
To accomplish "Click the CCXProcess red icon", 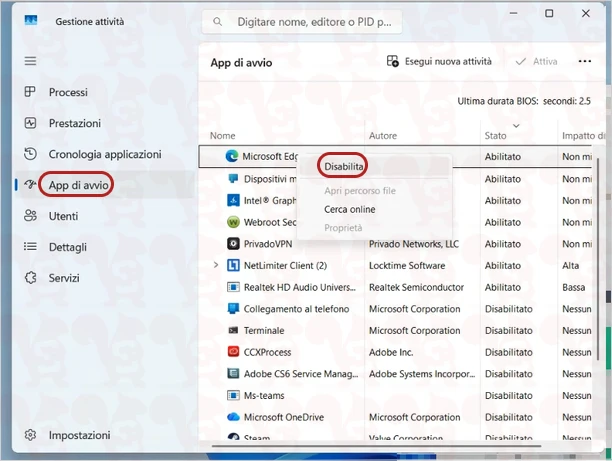I will click(233, 352).
